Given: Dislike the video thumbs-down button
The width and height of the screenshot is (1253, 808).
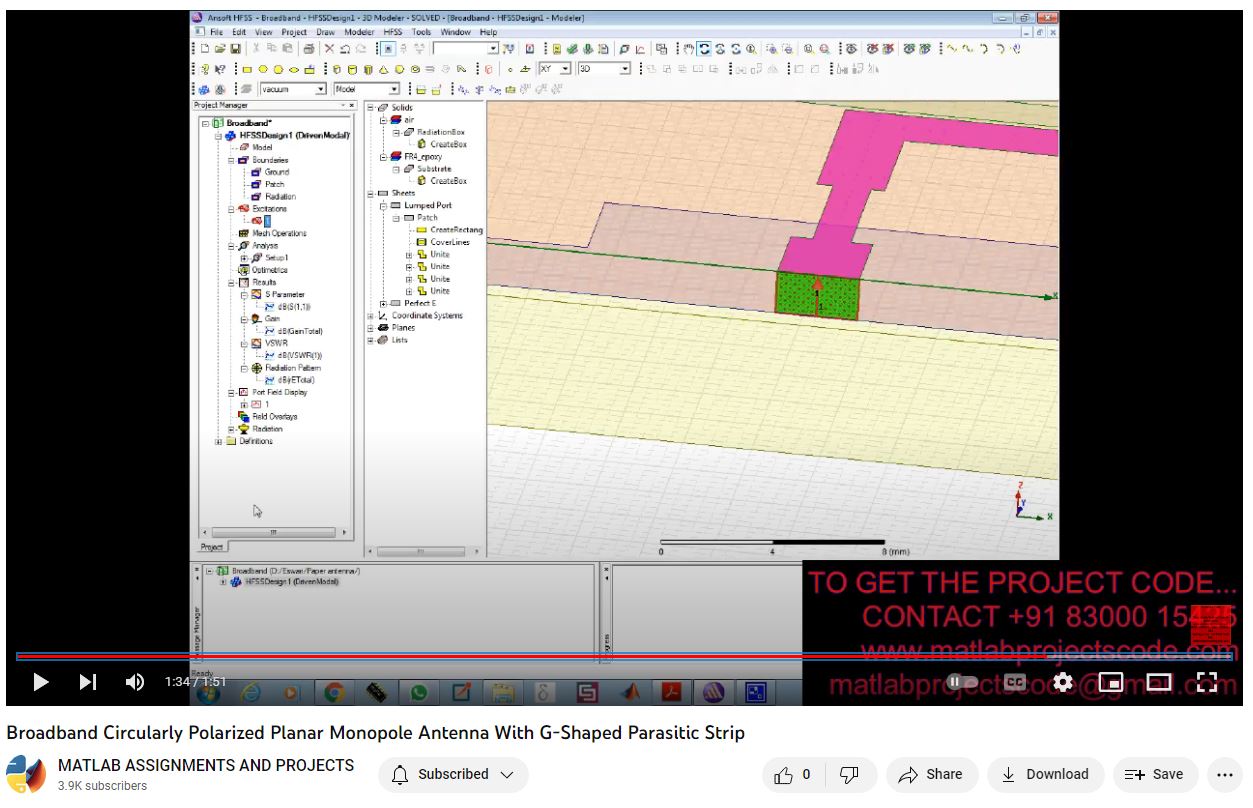Looking at the screenshot, I should tap(849, 774).
